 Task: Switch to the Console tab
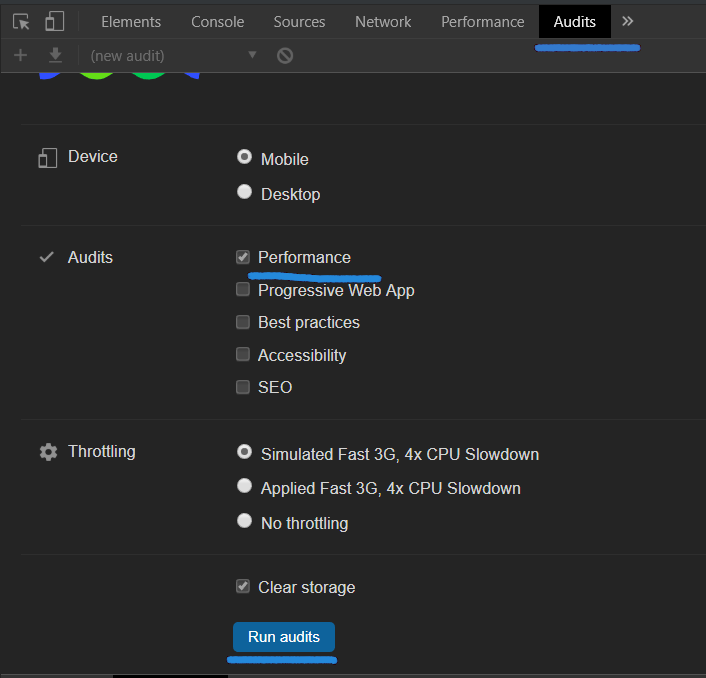[217, 22]
